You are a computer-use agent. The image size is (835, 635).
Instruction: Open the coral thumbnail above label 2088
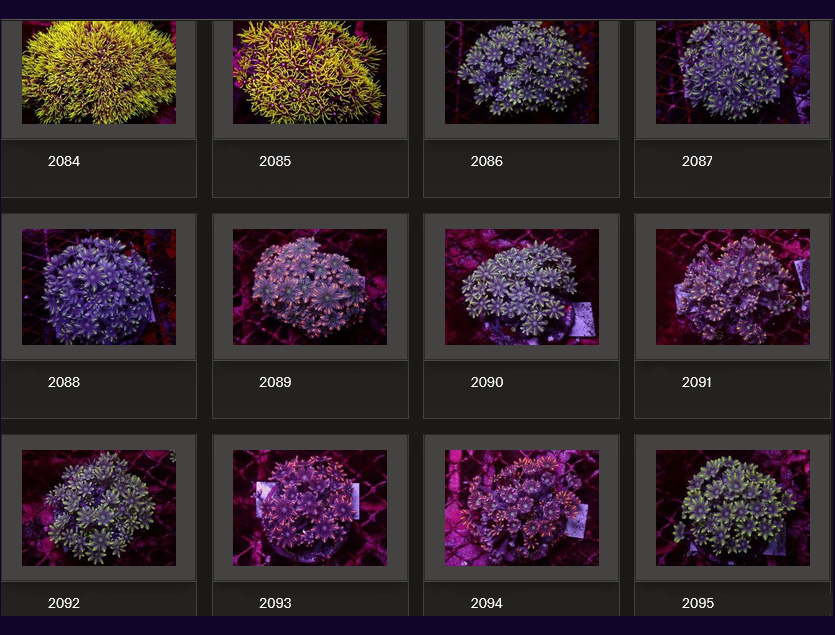(99, 287)
